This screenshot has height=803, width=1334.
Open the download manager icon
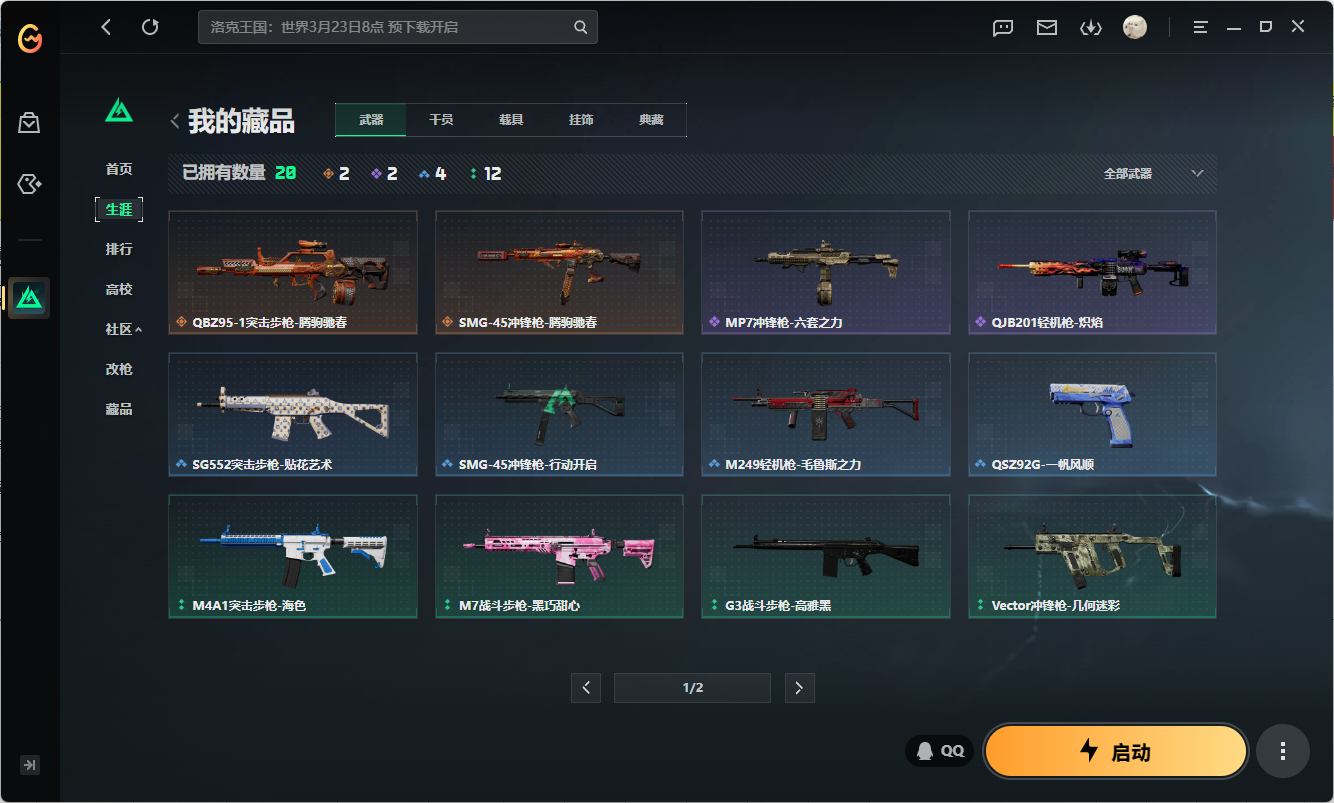pos(1090,28)
